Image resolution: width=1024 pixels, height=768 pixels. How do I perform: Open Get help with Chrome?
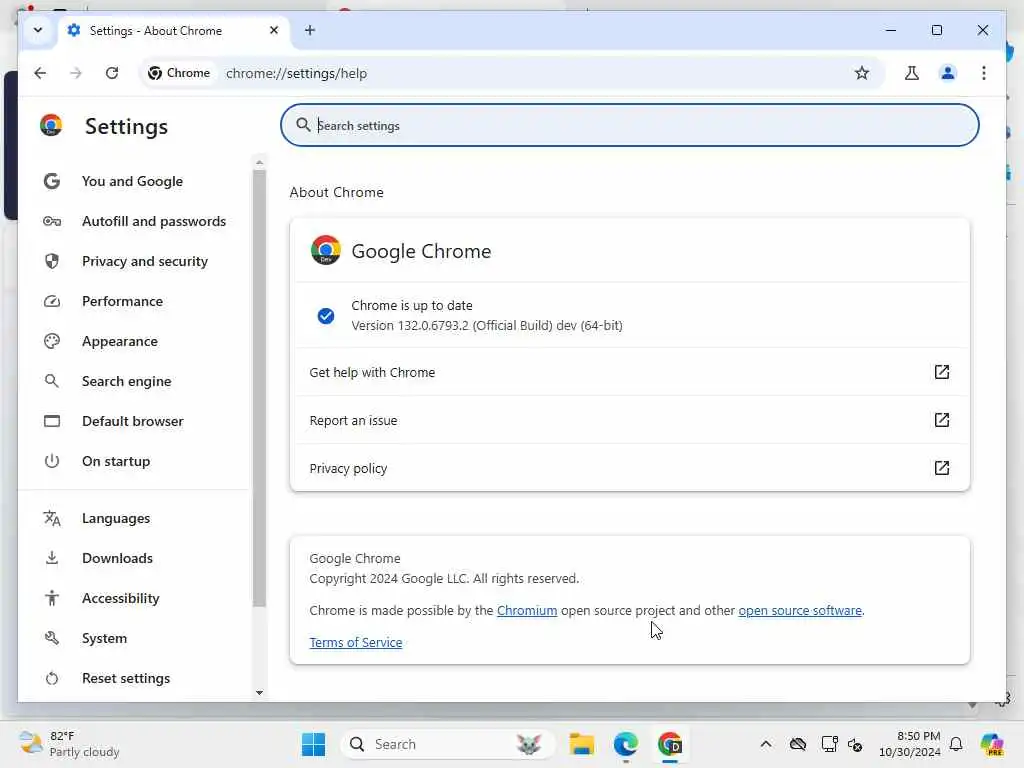click(x=630, y=372)
